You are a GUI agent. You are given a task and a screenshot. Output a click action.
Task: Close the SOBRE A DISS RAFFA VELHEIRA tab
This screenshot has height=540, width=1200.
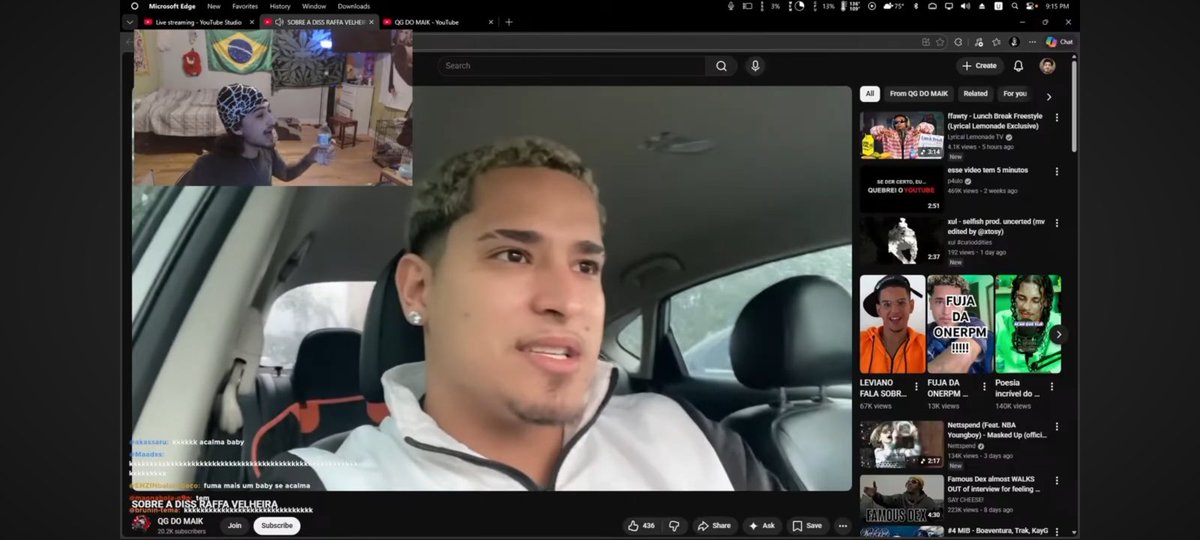371,21
